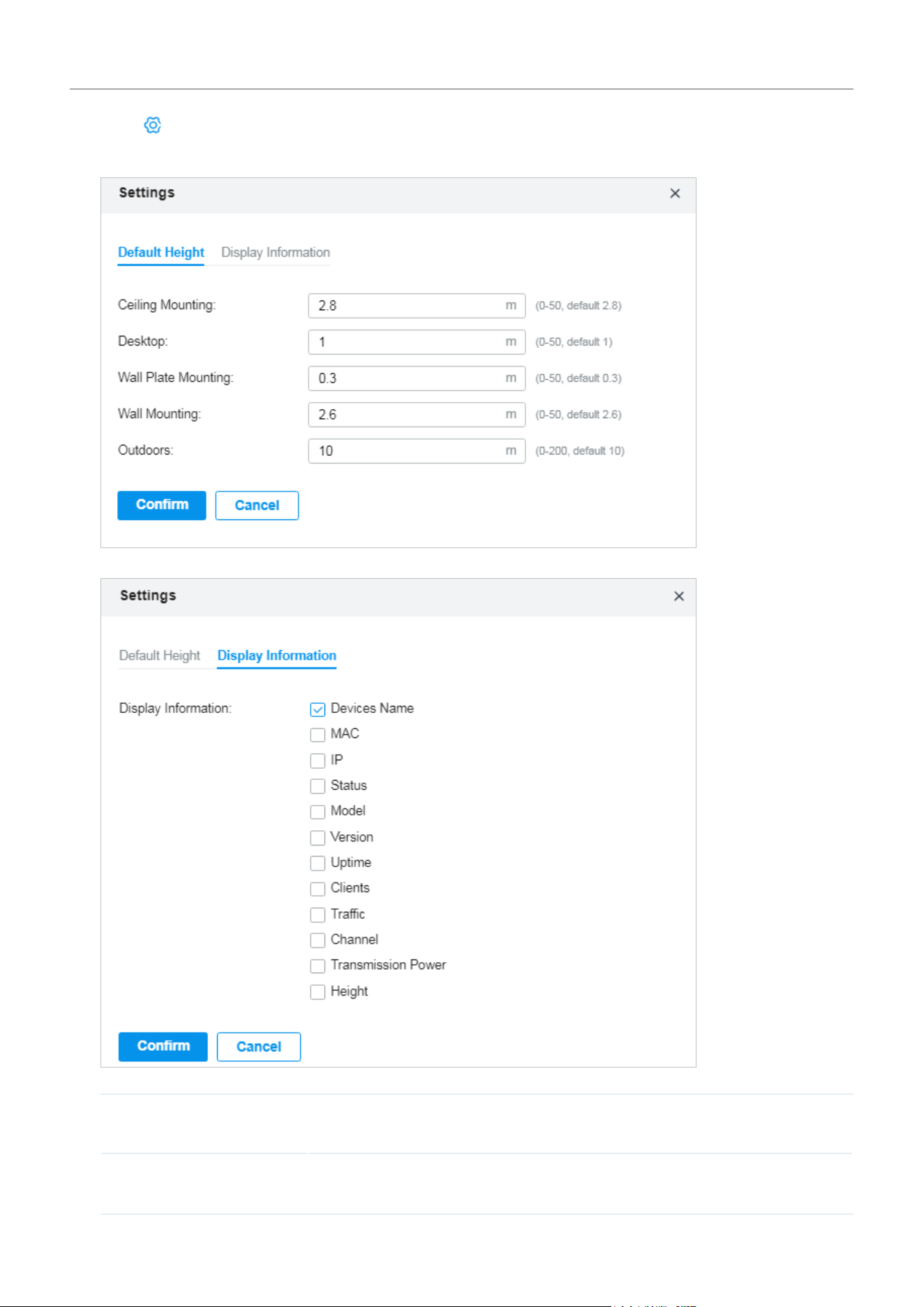Enable the Transmission Power checkbox
The image size is (924, 1307).
pos(318,966)
